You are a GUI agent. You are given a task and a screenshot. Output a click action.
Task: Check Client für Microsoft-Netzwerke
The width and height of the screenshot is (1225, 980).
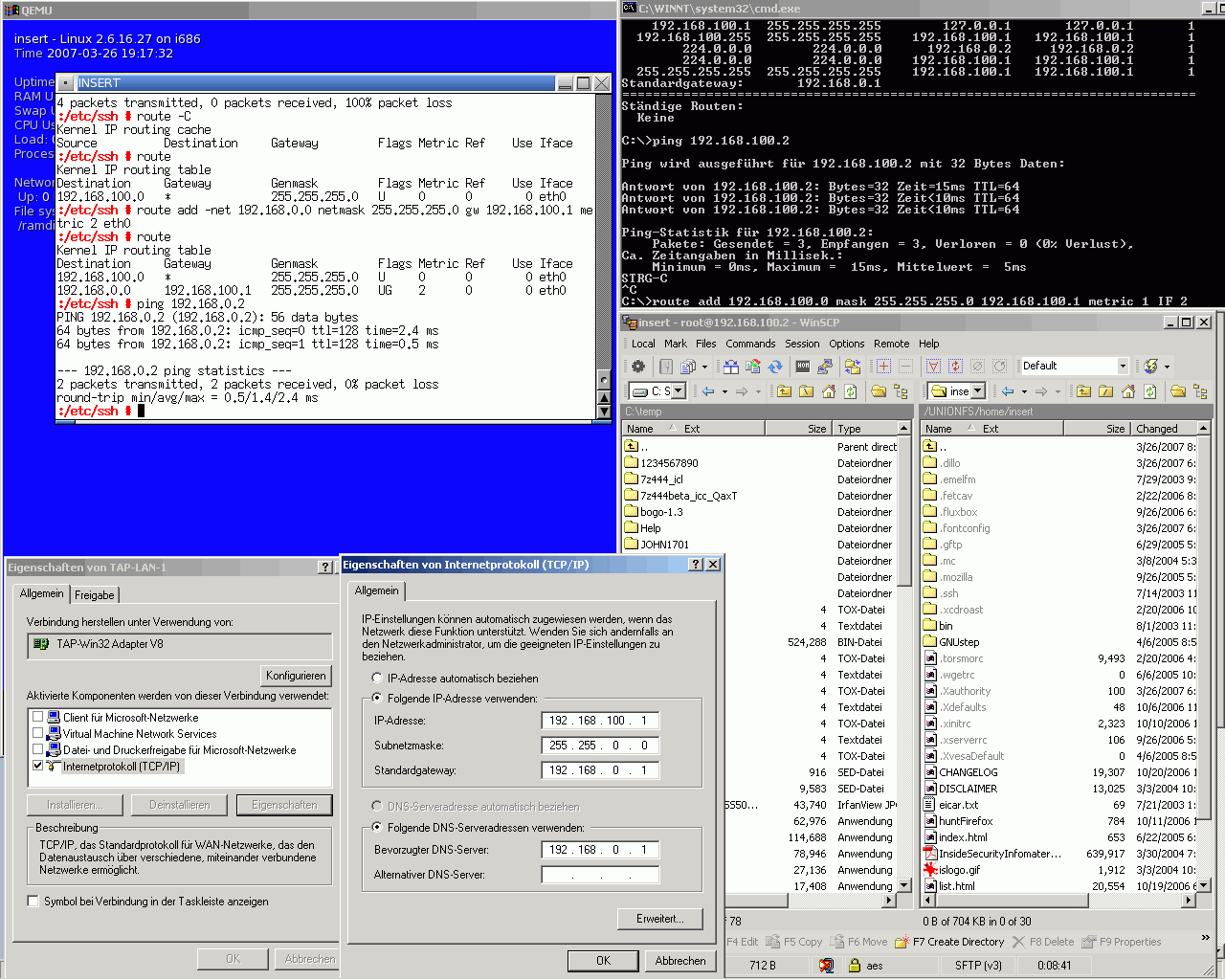click(38, 717)
